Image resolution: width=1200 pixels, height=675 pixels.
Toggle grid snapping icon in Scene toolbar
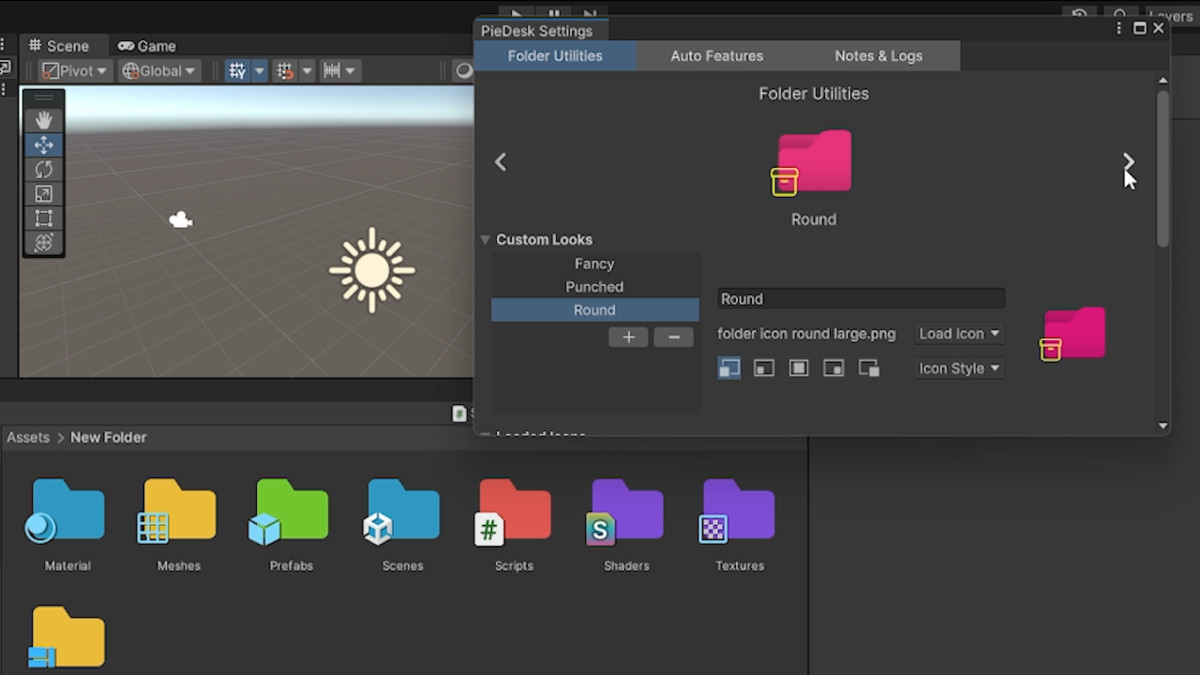[x=237, y=71]
